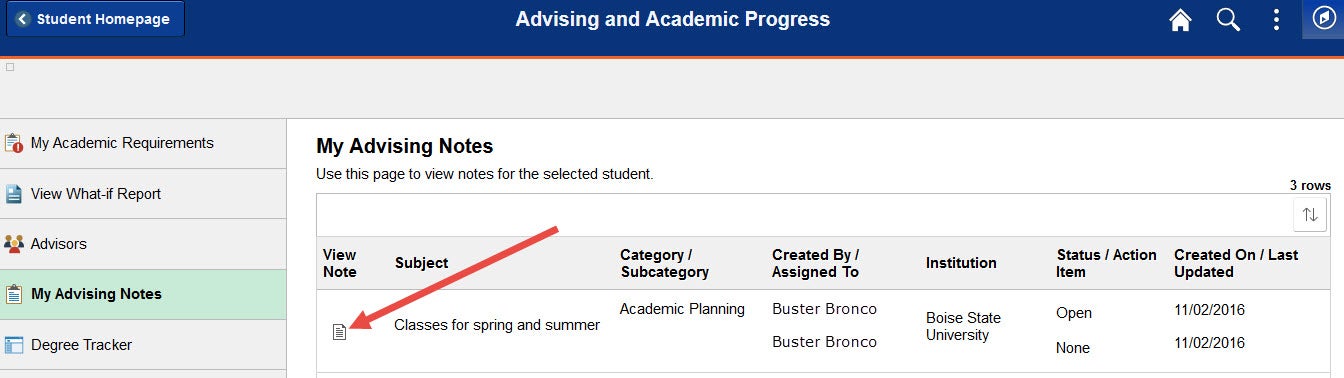This screenshot has width=1344, height=378.
Task: Click the search magnifier icon
Action: (1228, 20)
